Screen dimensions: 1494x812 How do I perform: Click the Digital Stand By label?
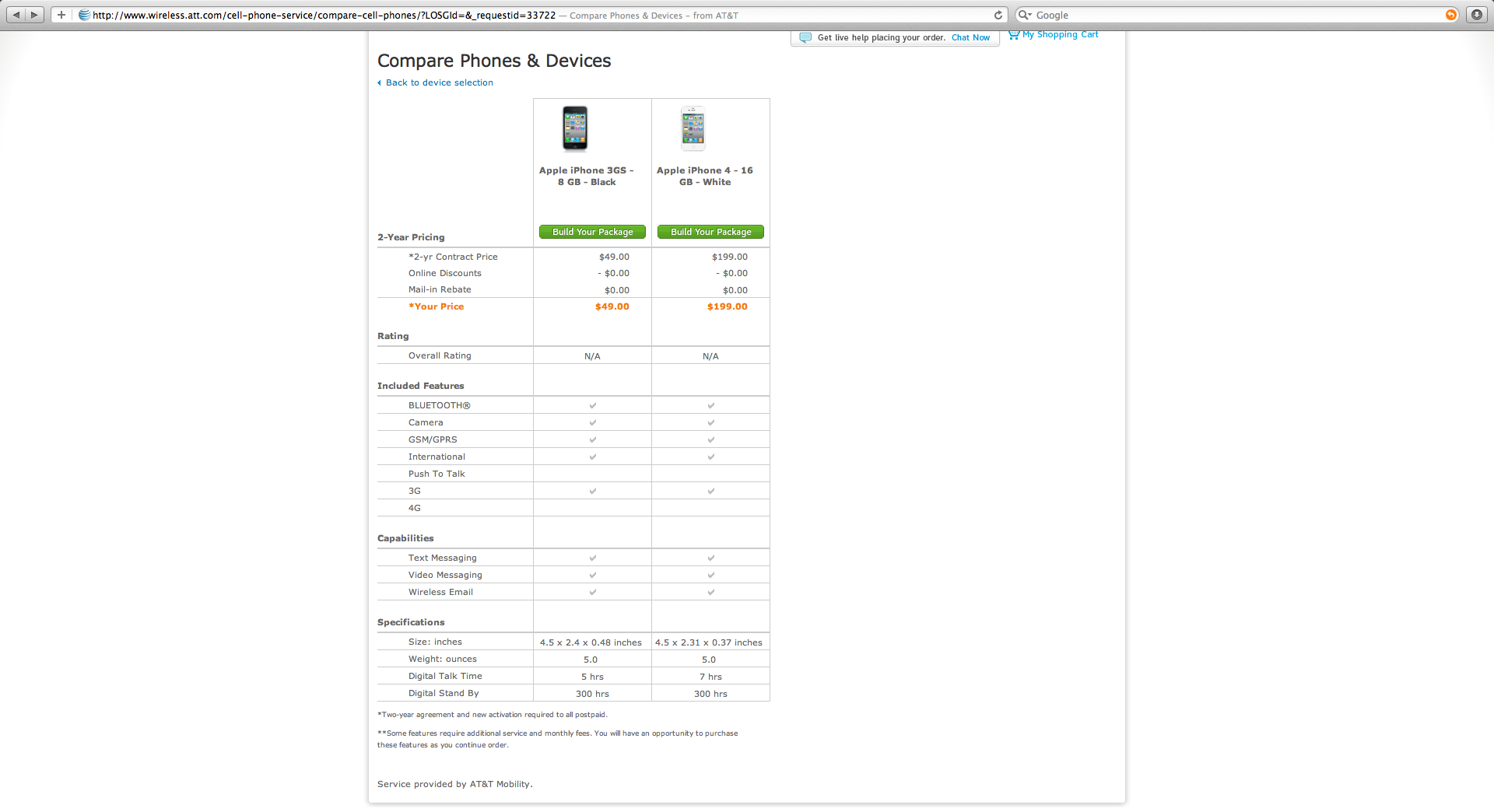tap(444, 693)
